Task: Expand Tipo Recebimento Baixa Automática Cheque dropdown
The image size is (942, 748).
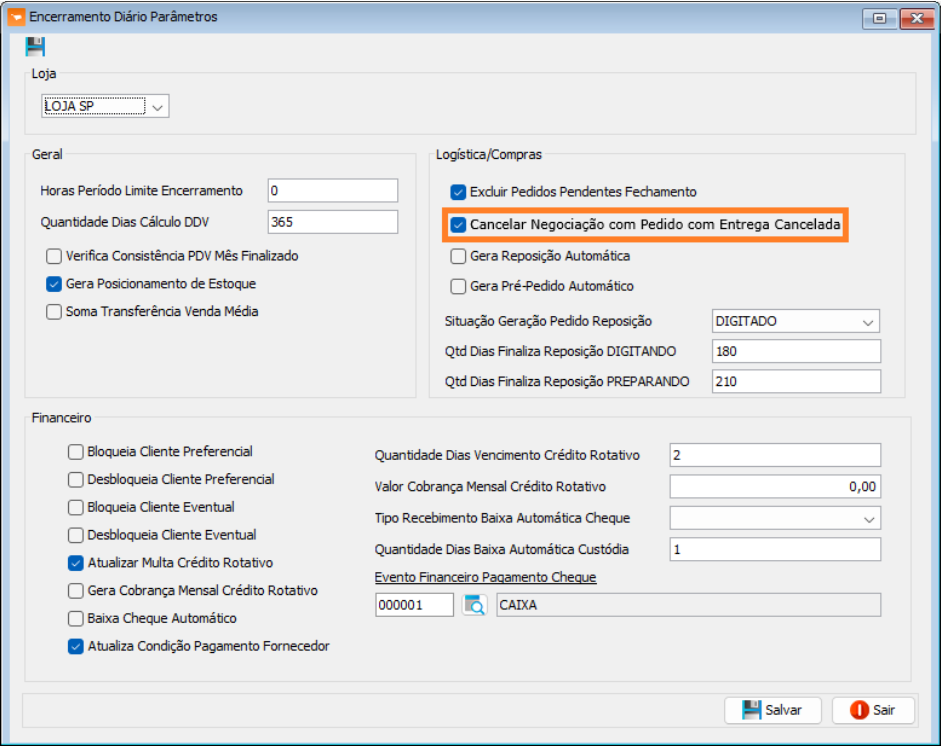Action: tap(866, 518)
